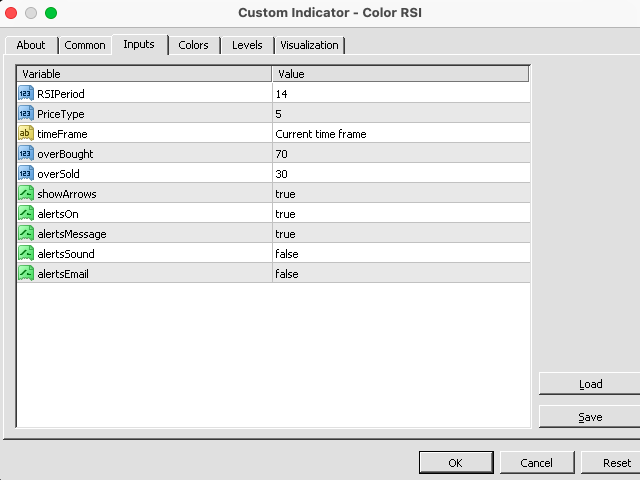Load a preset with the Load button
640x480 pixels.
click(x=590, y=384)
